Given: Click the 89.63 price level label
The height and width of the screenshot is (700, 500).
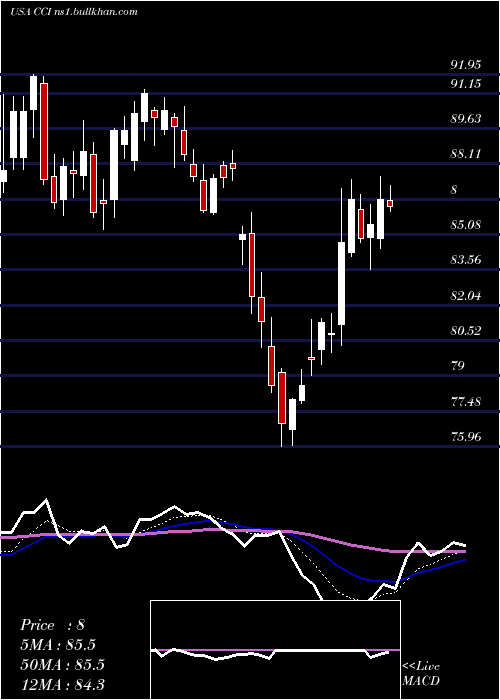Looking at the screenshot, I should (466, 119).
